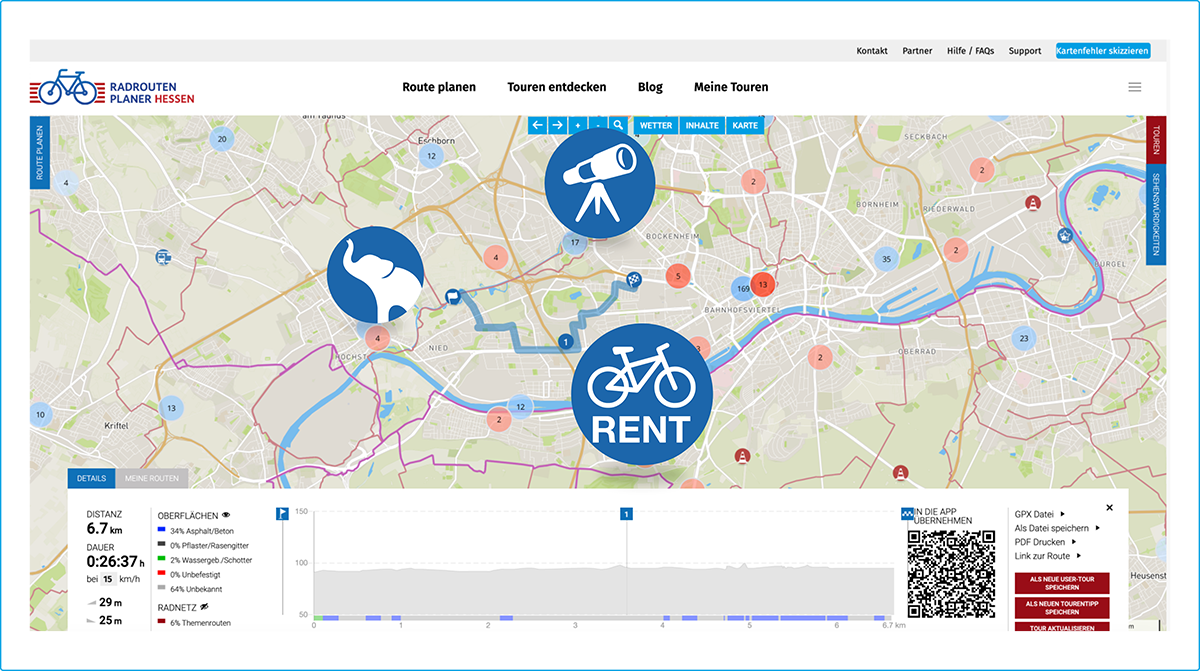This screenshot has height=671, width=1200.
Task: Open Touren entdecken in the navigation
Action: click(556, 87)
